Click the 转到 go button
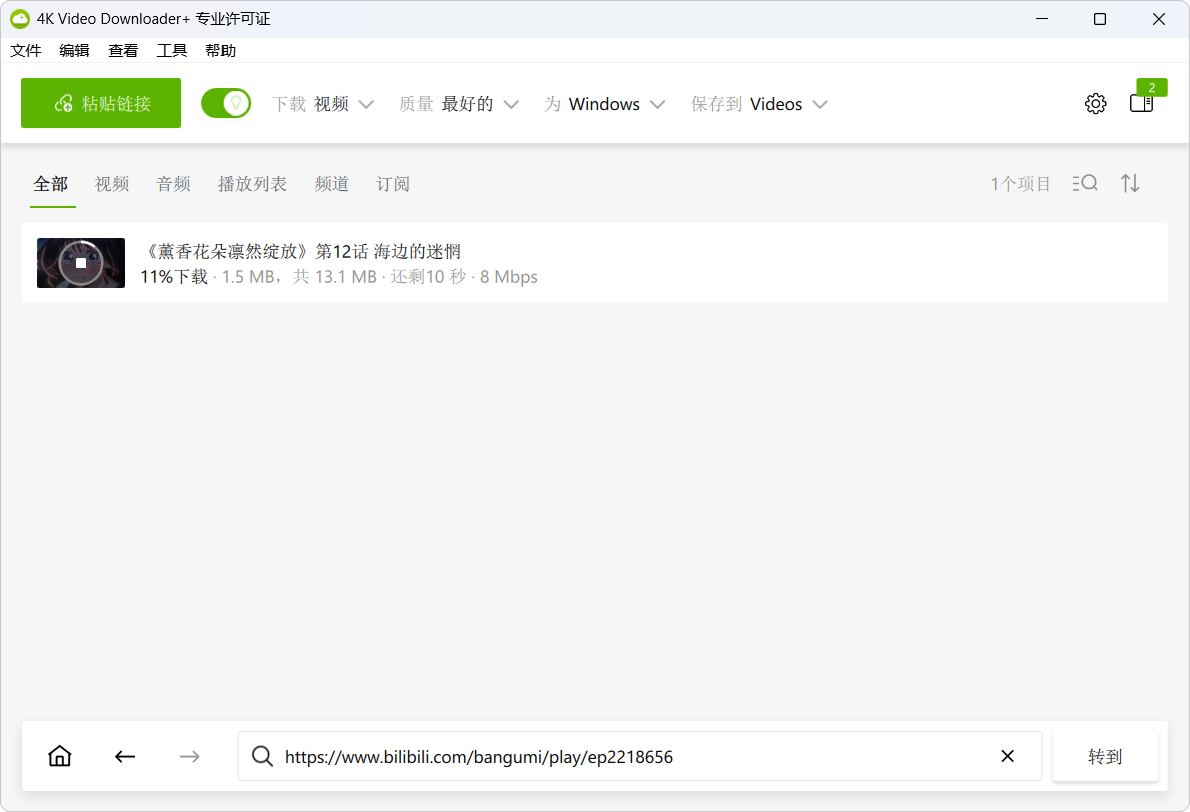This screenshot has width=1190, height=812. click(1105, 756)
